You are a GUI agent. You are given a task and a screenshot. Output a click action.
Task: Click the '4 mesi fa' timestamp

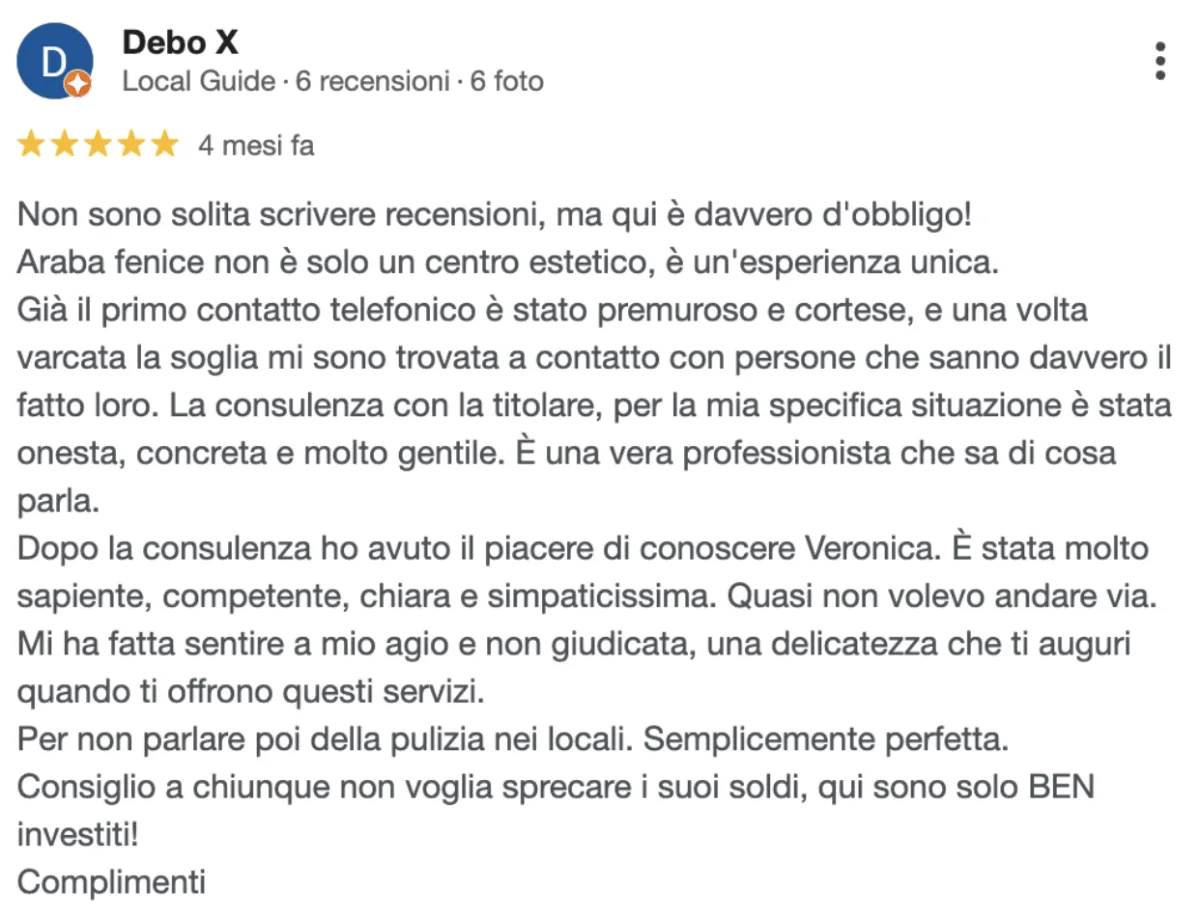pos(256,146)
